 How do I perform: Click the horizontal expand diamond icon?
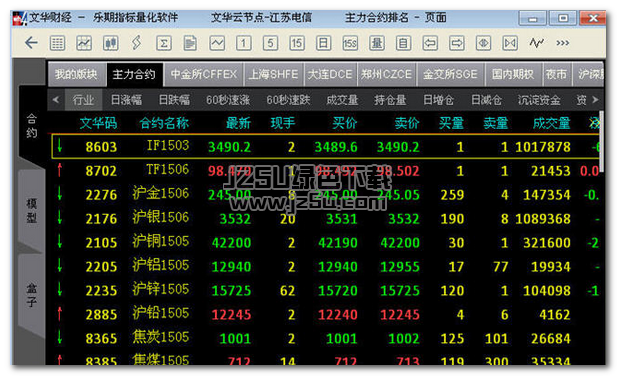pyautogui.click(x=483, y=43)
